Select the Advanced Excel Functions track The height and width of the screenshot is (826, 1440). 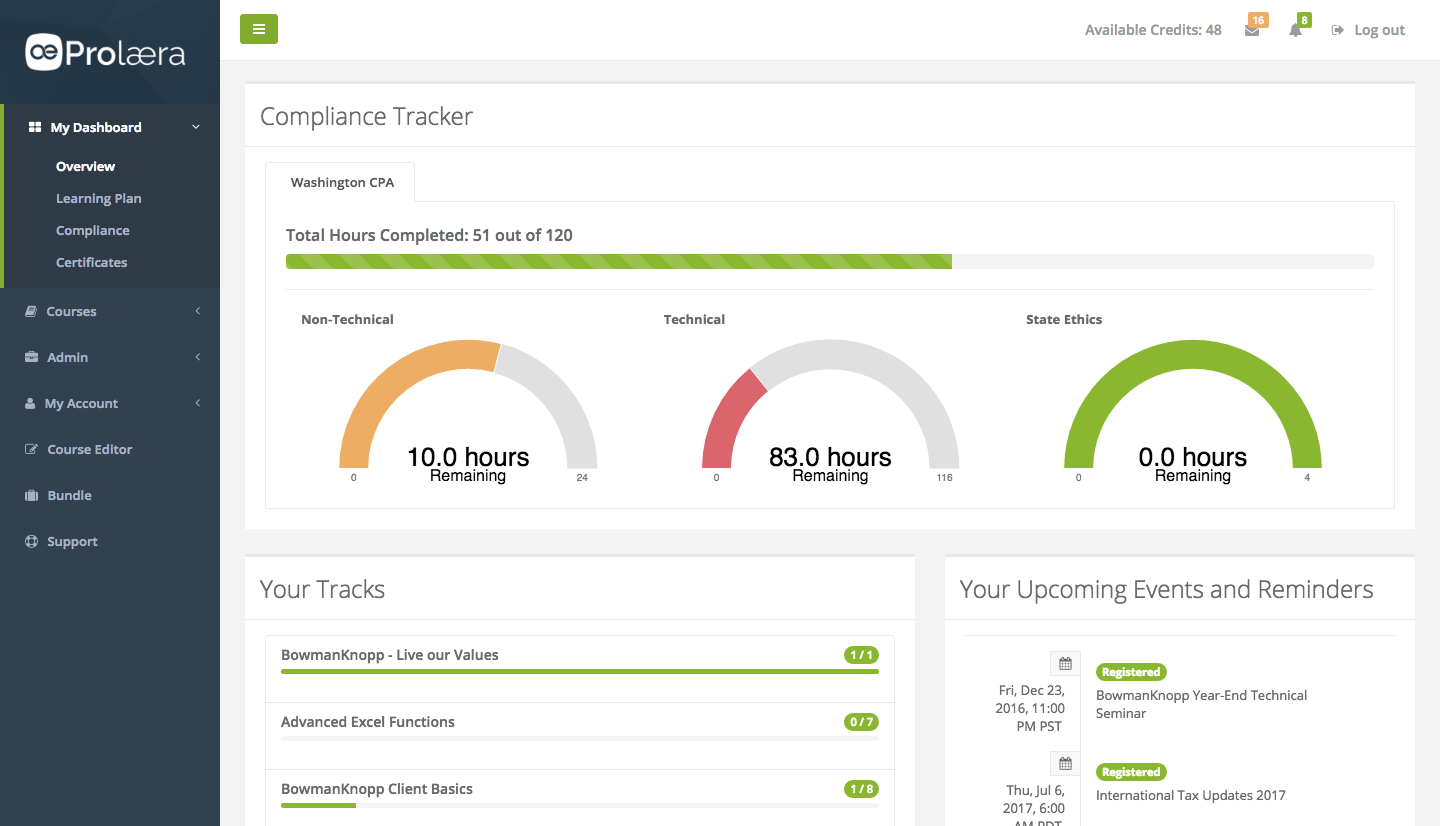tap(368, 721)
